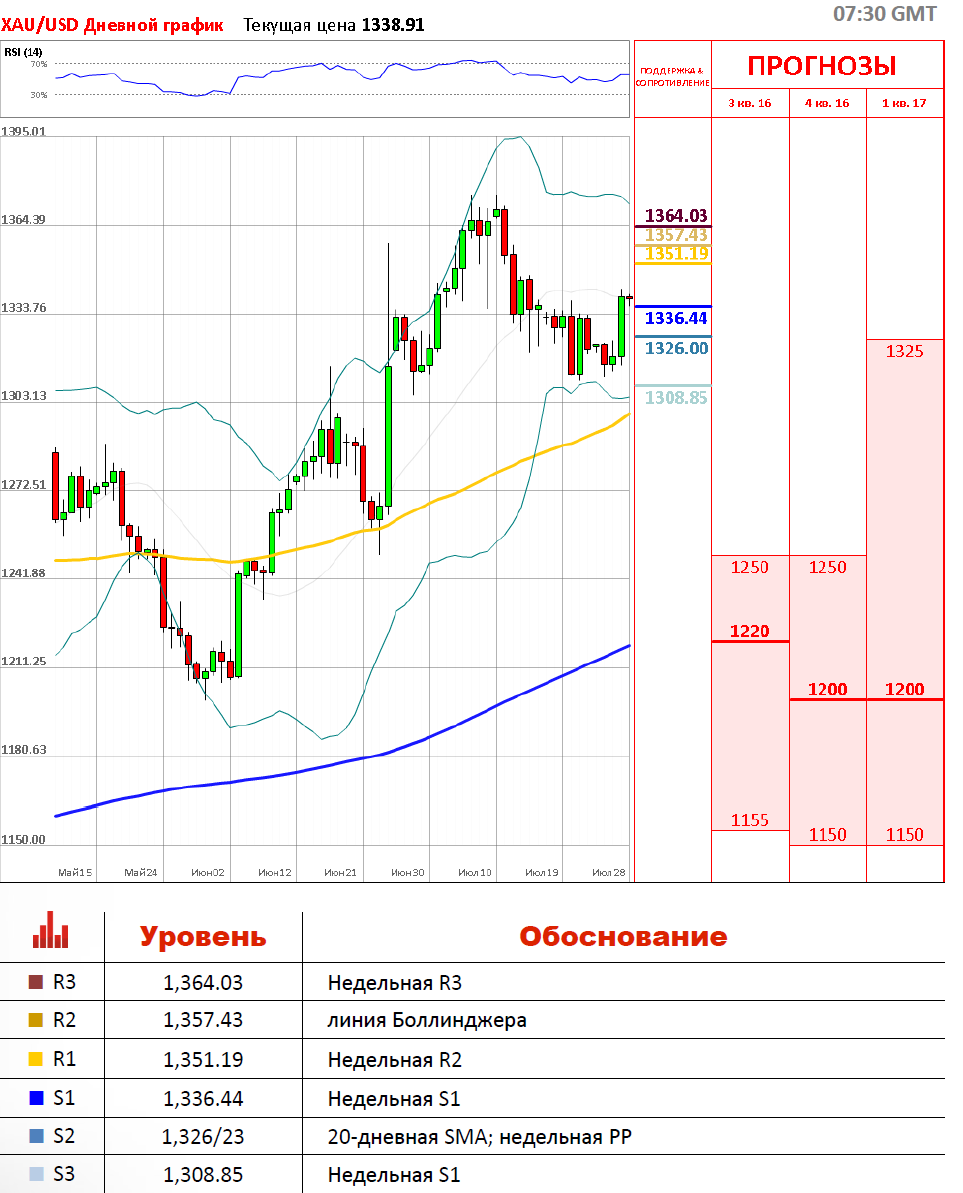Click the Уровень column header
This screenshot has height=1193, width=963.
pos(203,937)
